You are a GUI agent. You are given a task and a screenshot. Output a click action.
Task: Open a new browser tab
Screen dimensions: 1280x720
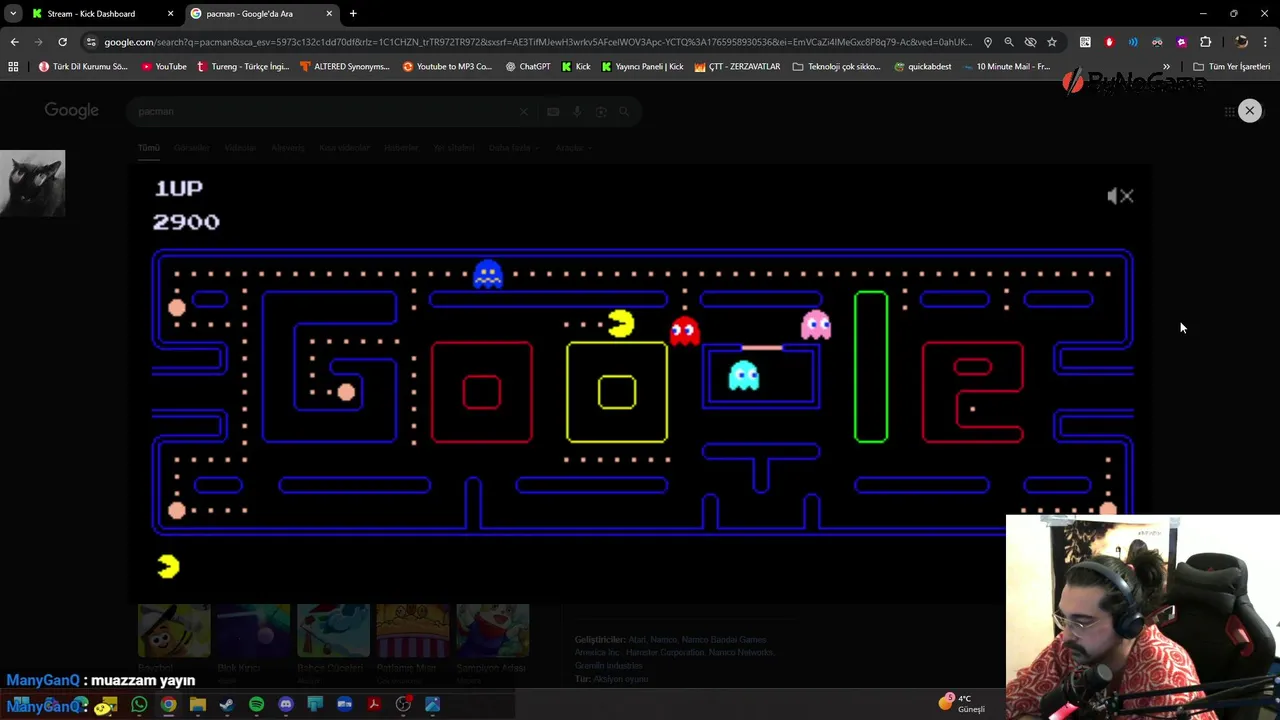tap(353, 14)
